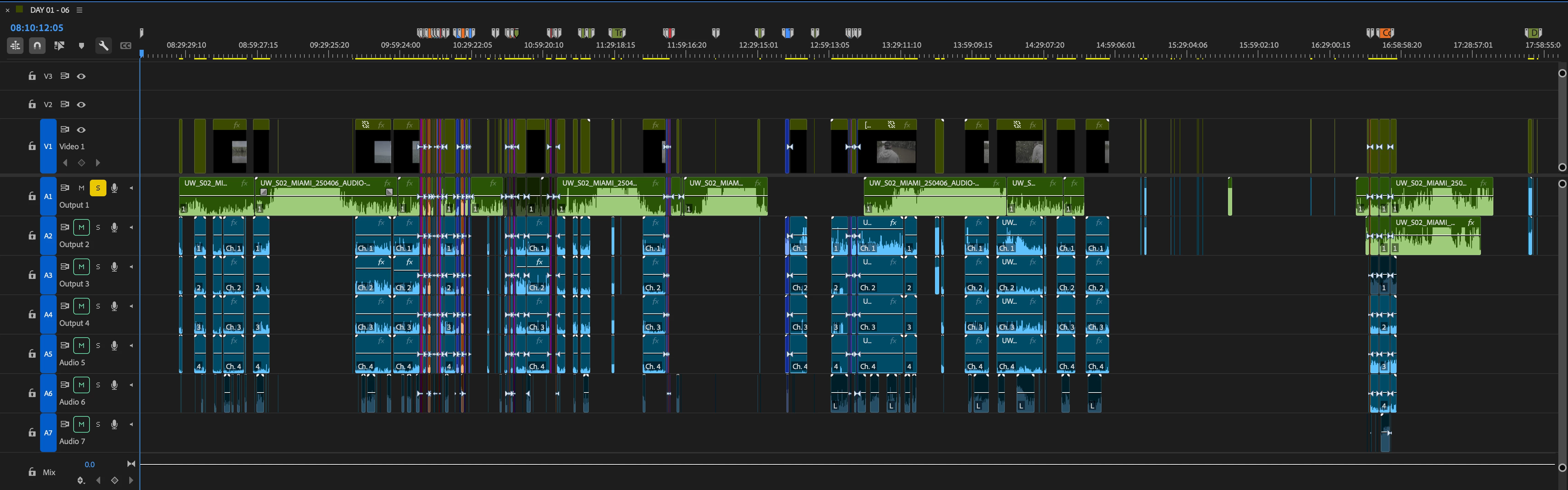Hide V2 track with eye icon
The height and width of the screenshot is (490, 1568).
coord(81,105)
